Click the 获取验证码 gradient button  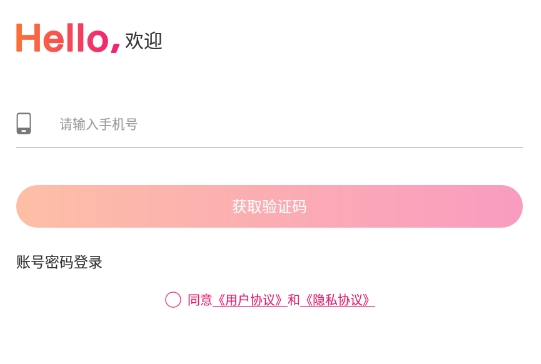269,206
